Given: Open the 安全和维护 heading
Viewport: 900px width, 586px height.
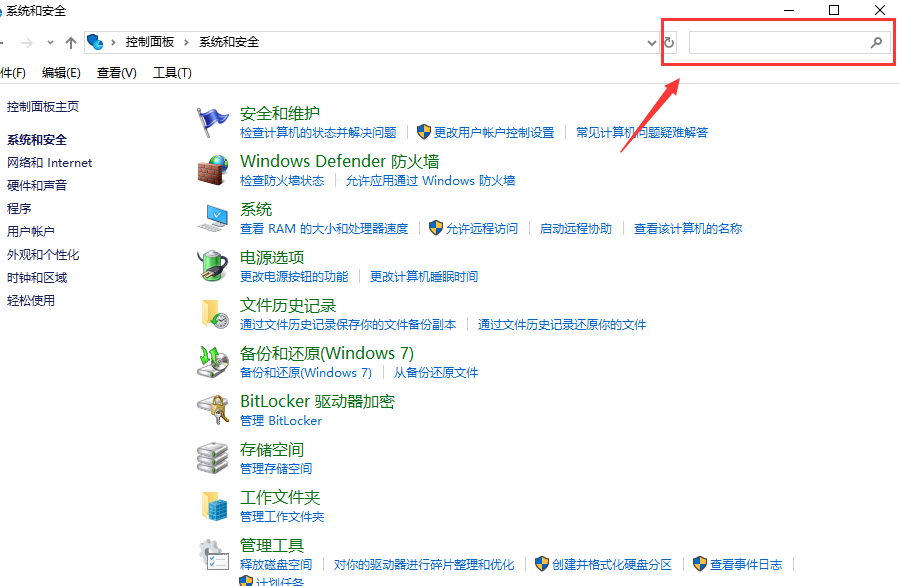Looking at the screenshot, I should (x=280, y=113).
